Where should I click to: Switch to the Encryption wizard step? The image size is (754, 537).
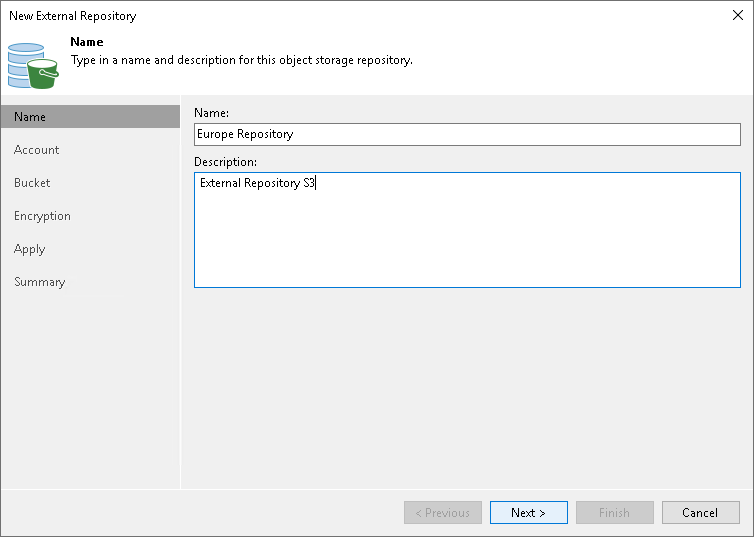coord(42,216)
